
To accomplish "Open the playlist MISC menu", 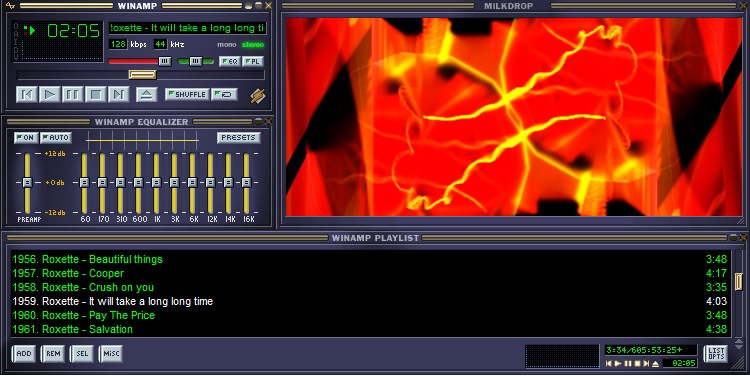I will (x=111, y=354).
